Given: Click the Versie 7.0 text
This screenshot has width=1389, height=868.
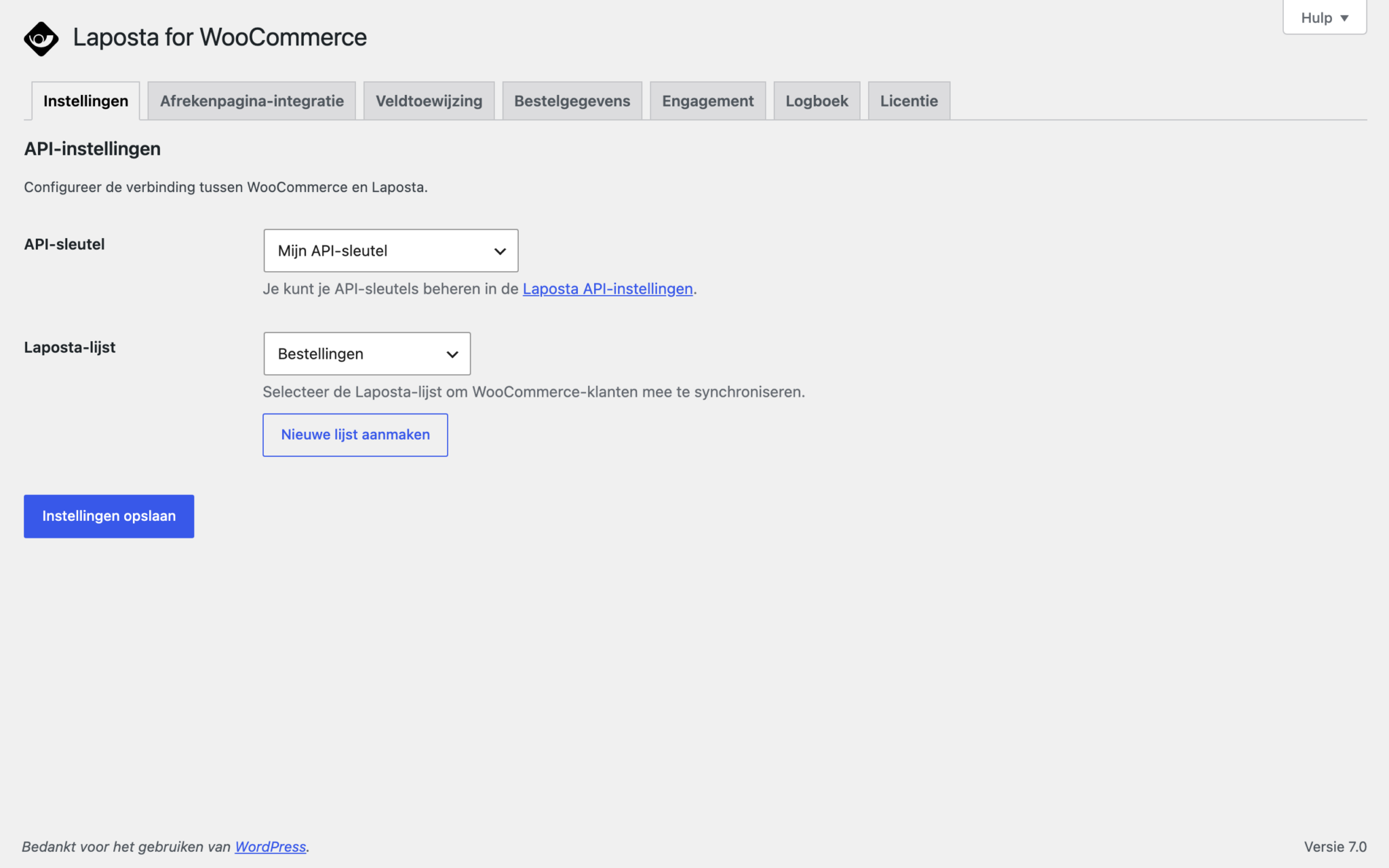Looking at the screenshot, I should click(1335, 847).
